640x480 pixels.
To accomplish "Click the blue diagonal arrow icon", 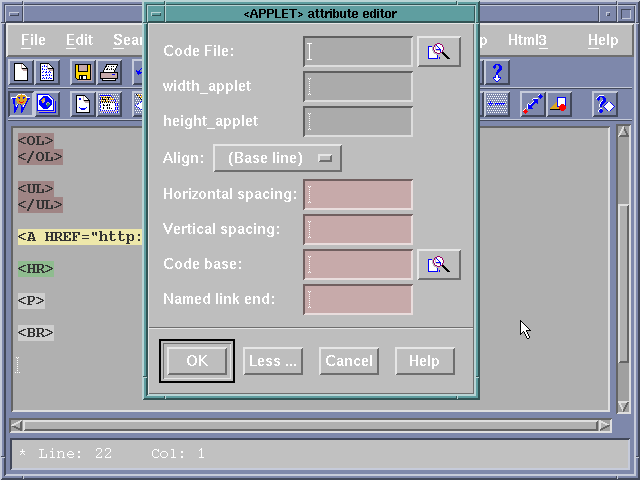I will (532, 104).
